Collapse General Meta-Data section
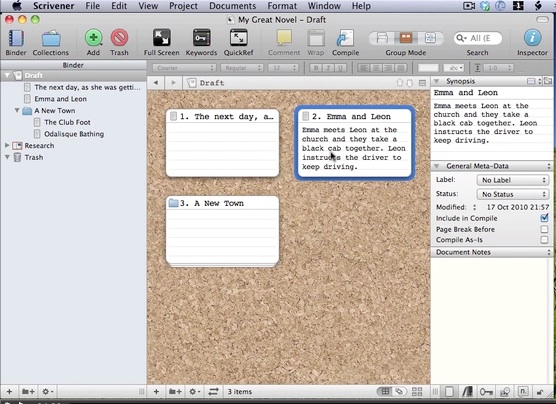The height and width of the screenshot is (404, 556). pyautogui.click(x=437, y=166)
